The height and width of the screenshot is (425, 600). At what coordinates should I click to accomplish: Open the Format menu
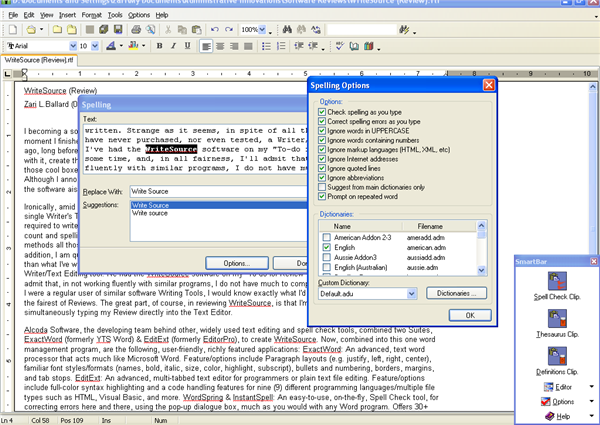tap(91, 15)
